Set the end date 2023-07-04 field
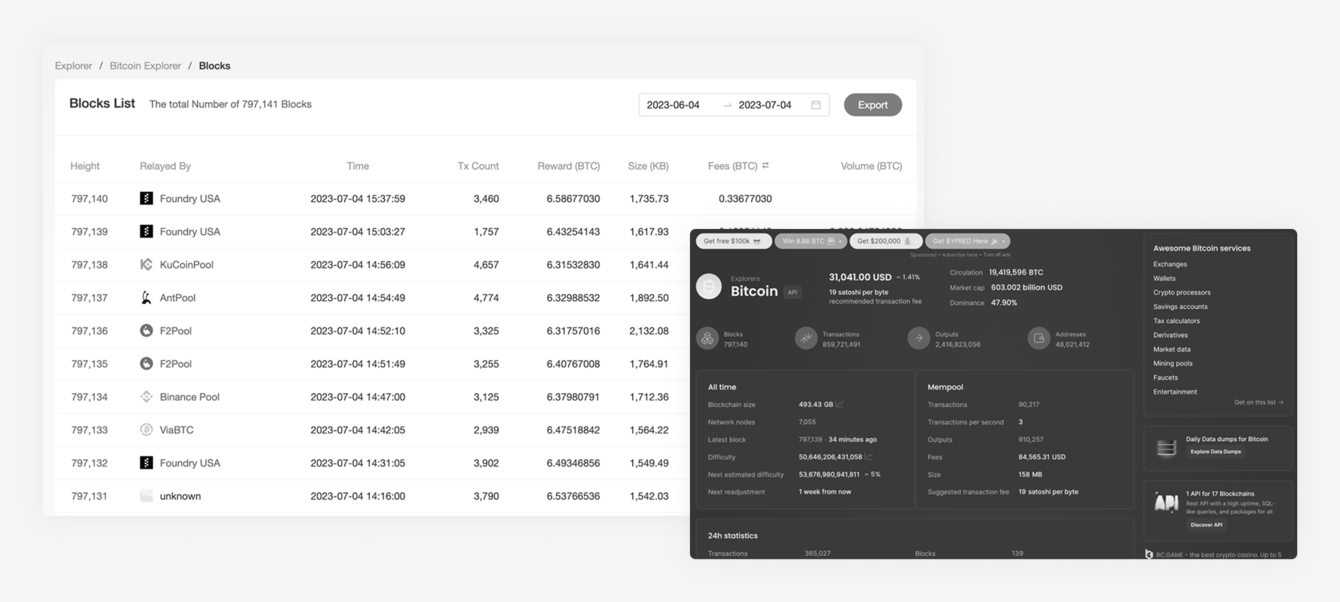 point(765,105)
